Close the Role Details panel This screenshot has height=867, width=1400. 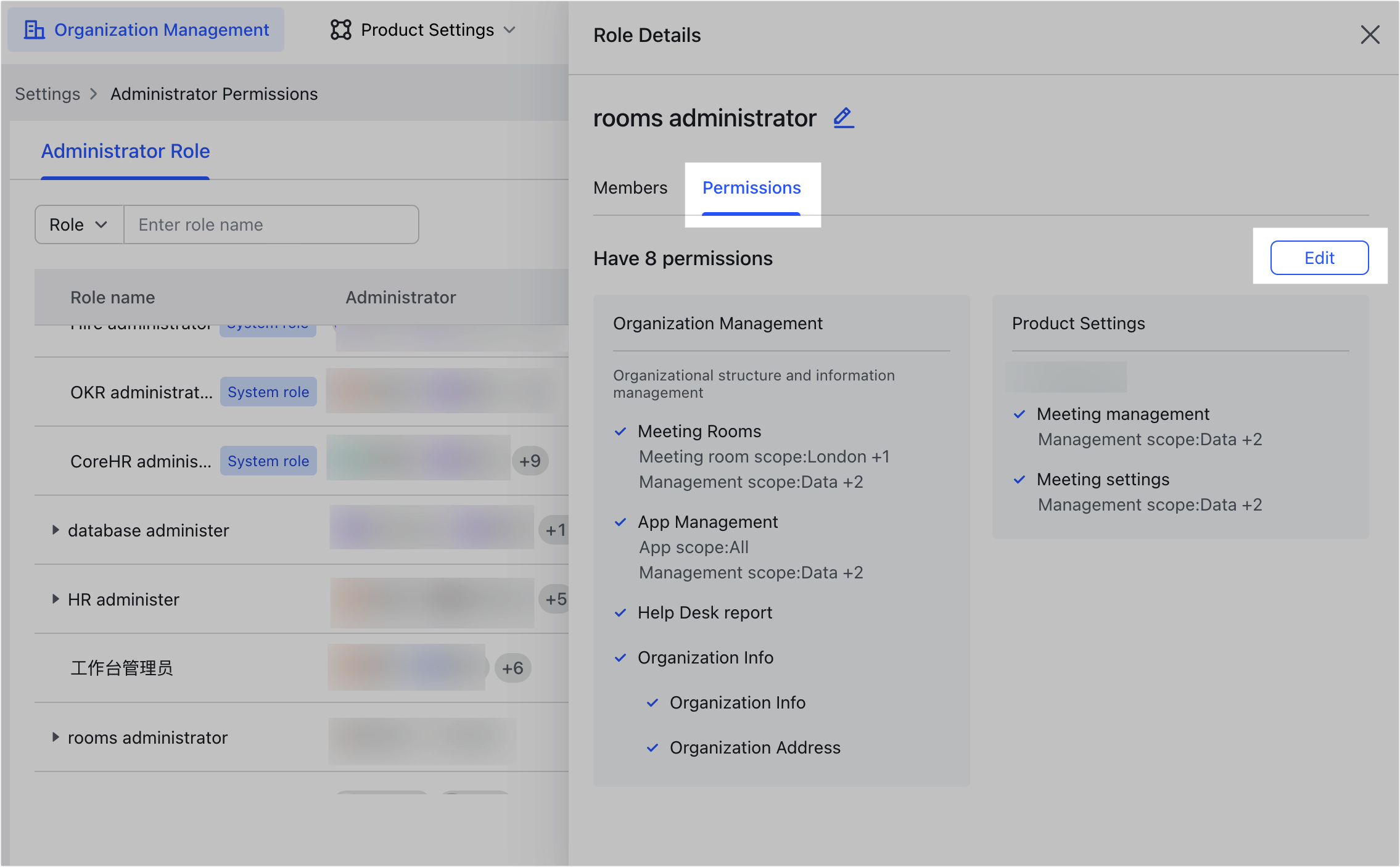tap(1370, 35)
